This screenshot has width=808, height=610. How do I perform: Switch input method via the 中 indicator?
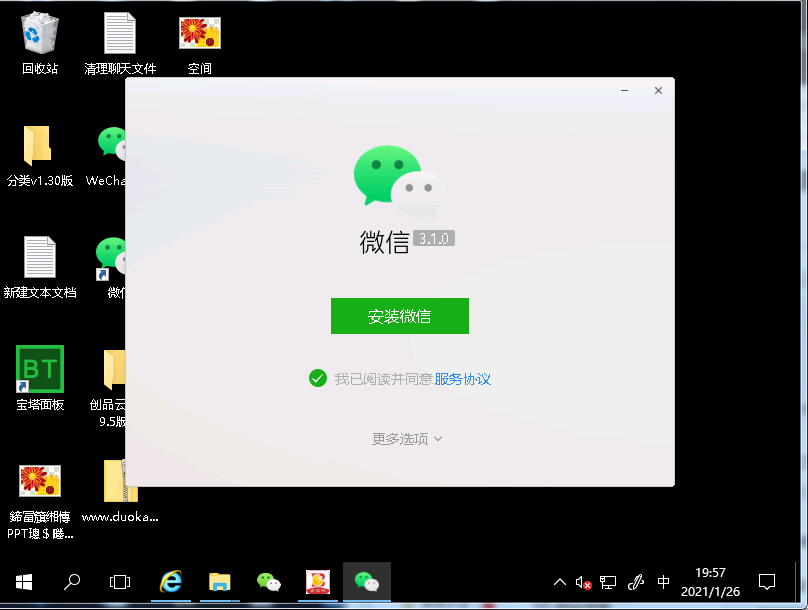tap(663, 581)
